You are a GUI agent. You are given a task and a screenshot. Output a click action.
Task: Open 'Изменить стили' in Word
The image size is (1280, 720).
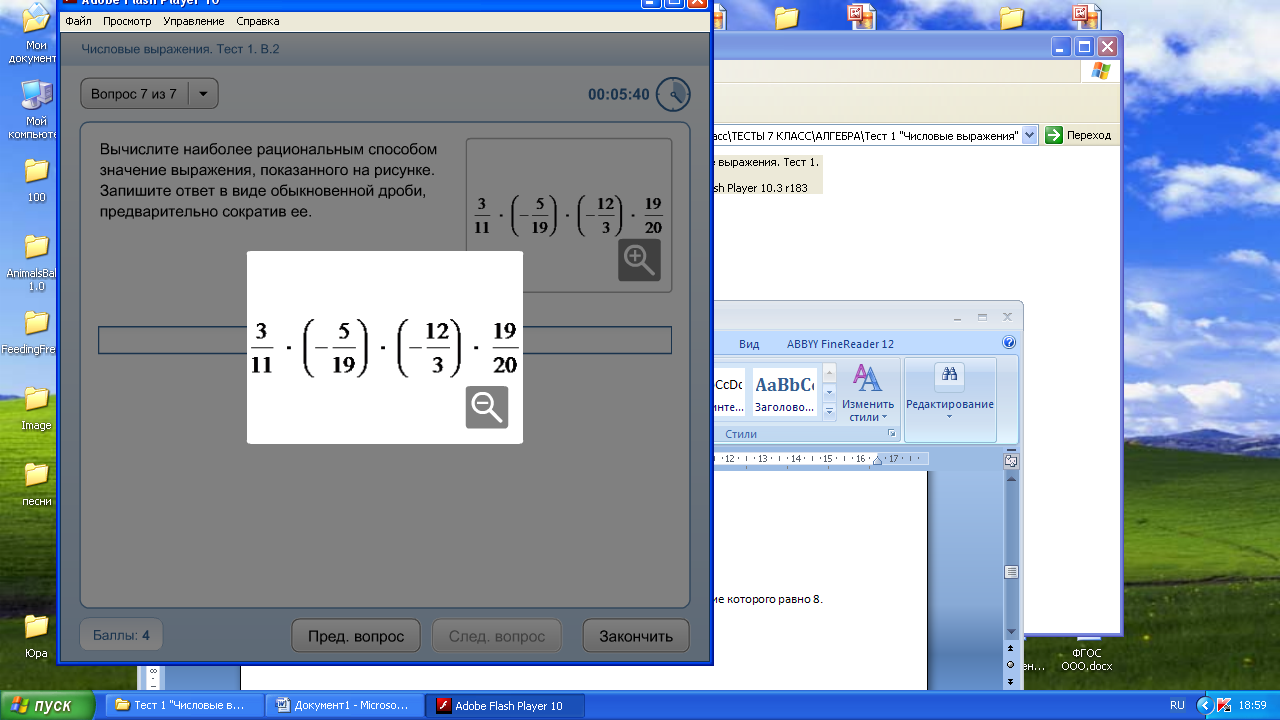pyautogui.click(x=867, y=393)
